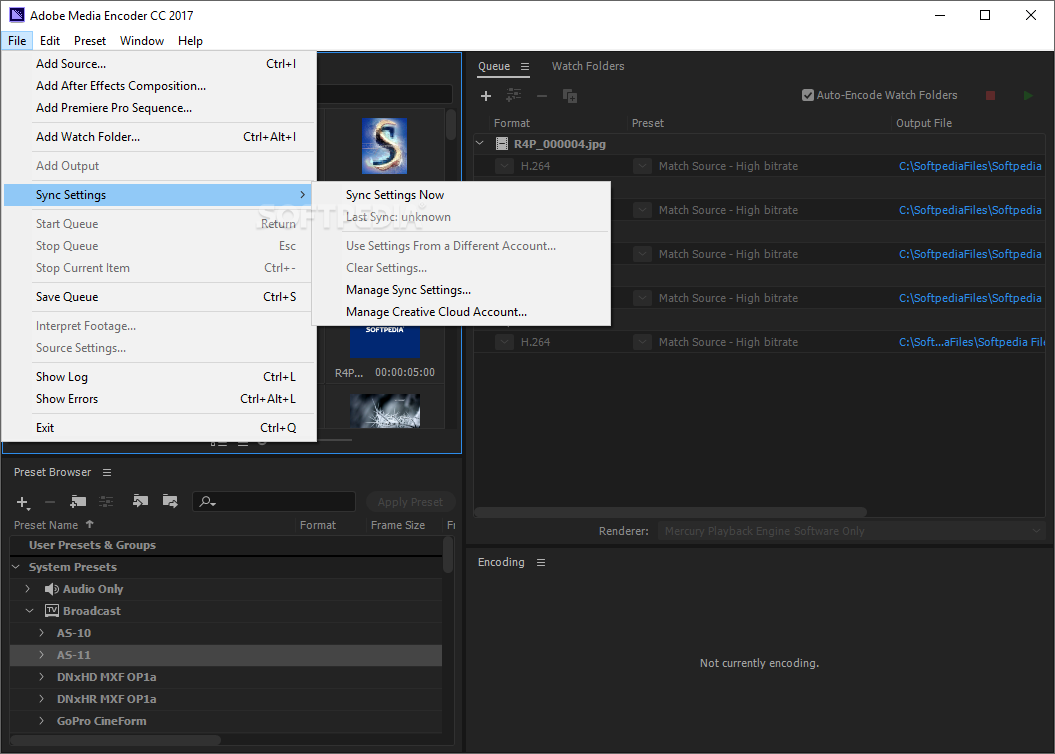Click Duplicate icon in Queue toolbar
The image size is (1055, 754).
click(570, 96)
